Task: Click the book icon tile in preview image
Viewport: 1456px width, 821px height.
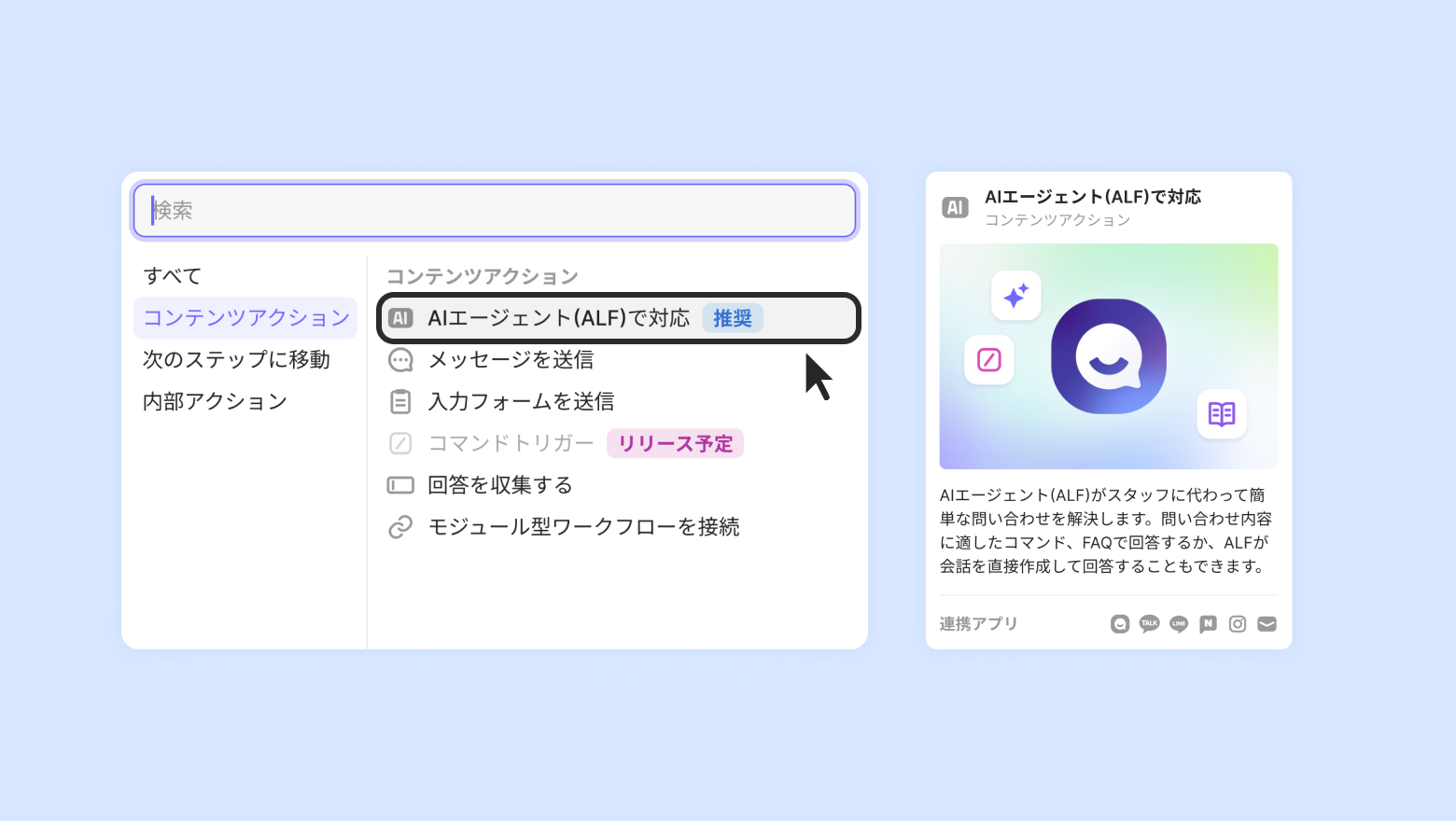Action: pos(1222,413)
